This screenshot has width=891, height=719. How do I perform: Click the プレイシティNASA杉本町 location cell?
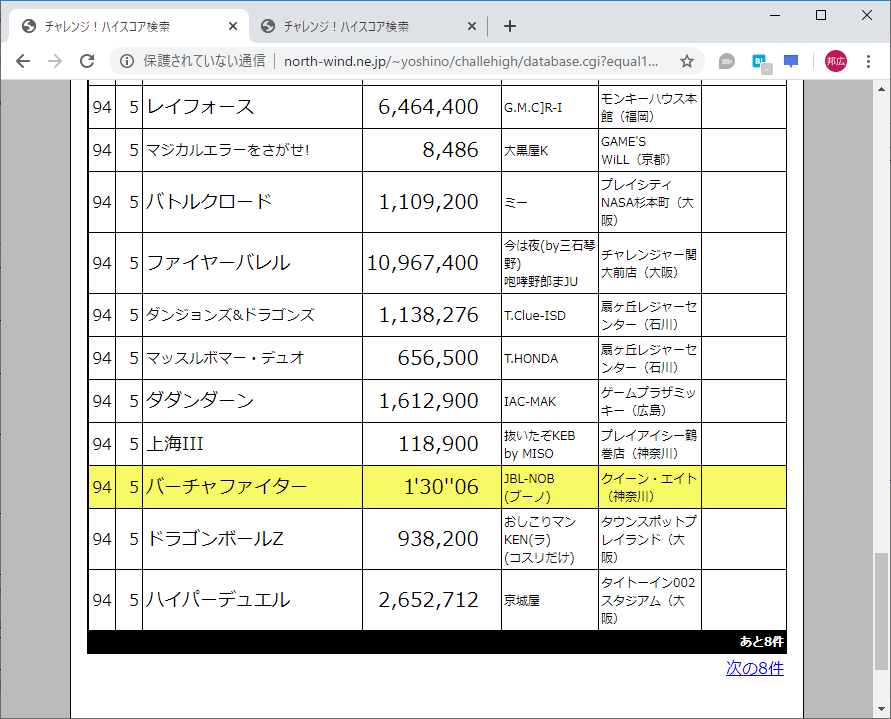(x=649, y=202)
